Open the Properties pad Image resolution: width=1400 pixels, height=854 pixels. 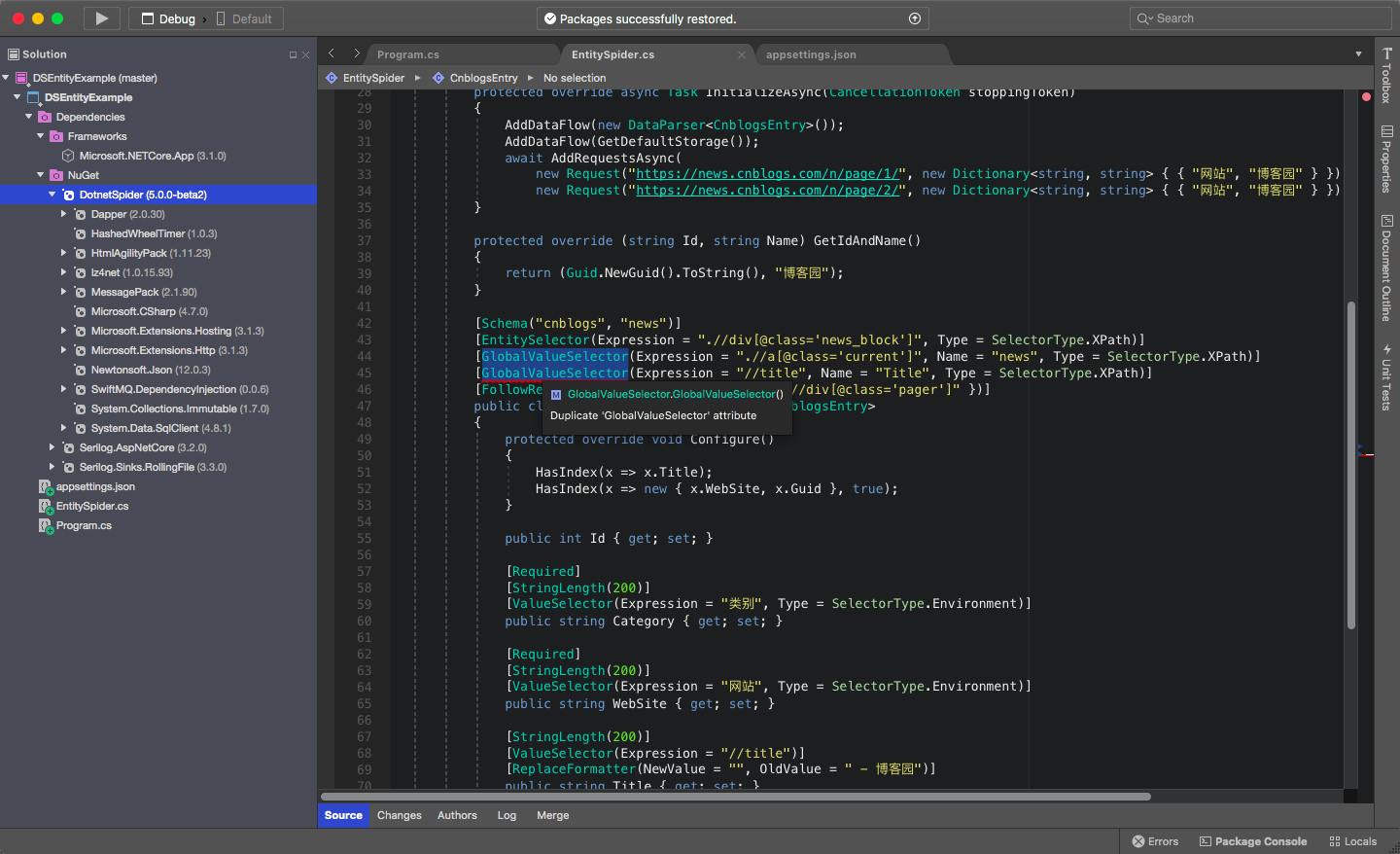1387,156
